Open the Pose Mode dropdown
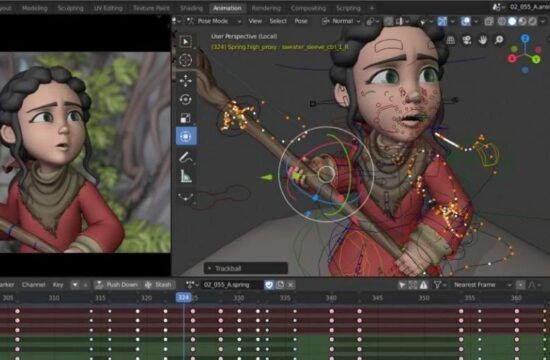This screenshot has width=550, height=360. pyautogui.click(x=214, y=21)
